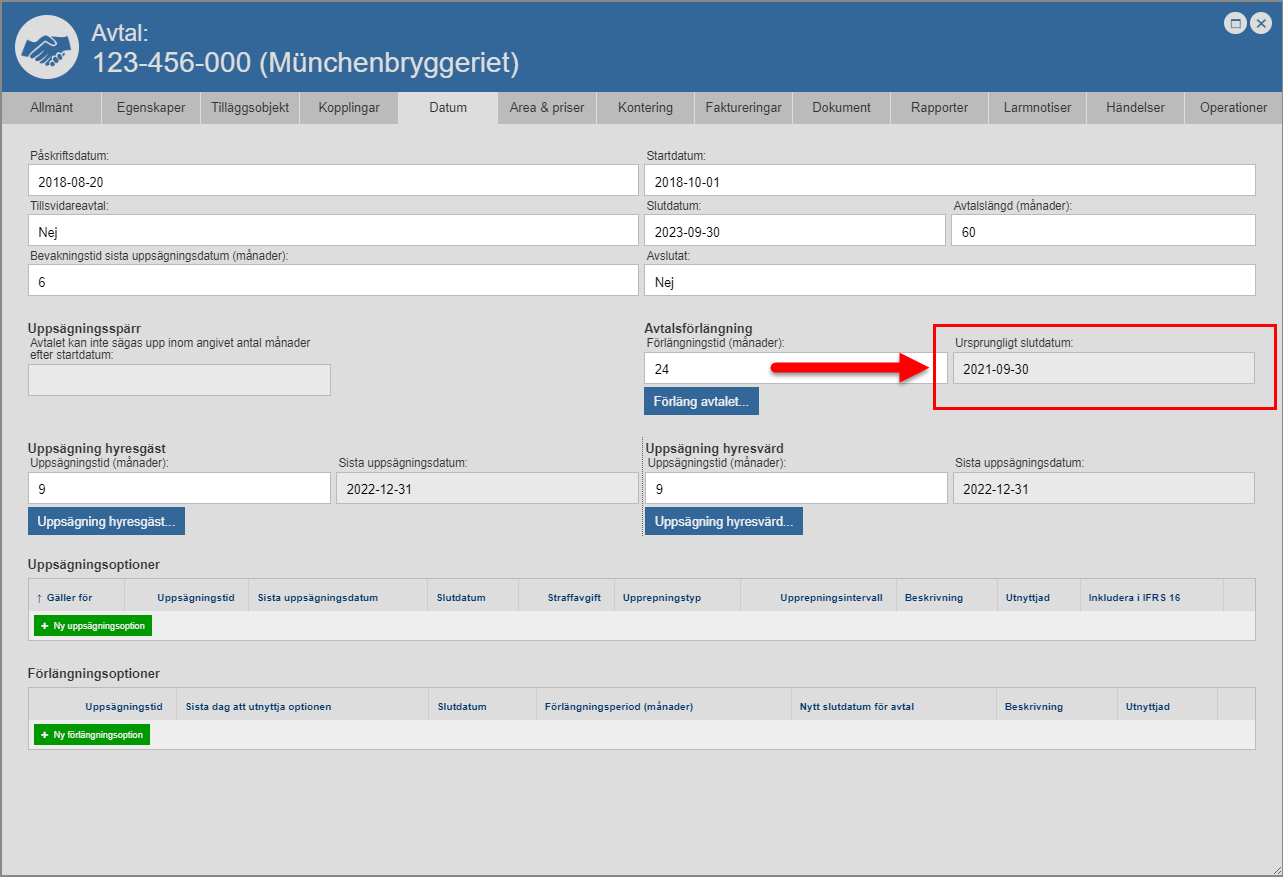
Task: Switch to the Allmänt tab
Action: point(51,108)
